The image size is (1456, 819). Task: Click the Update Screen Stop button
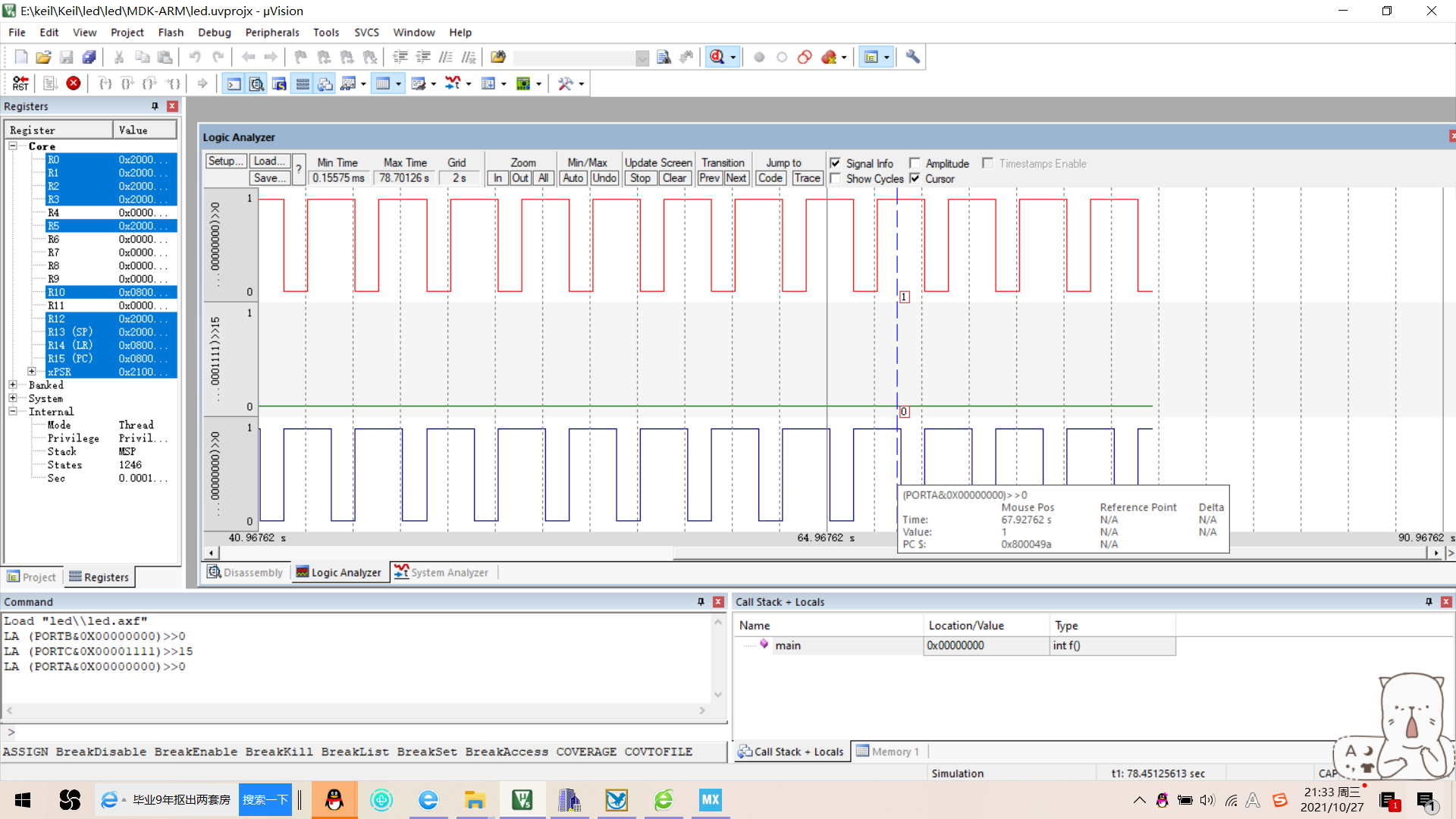coord(641,178)
